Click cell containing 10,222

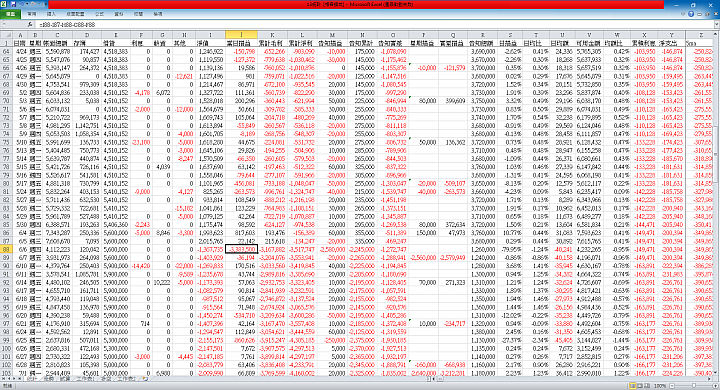163,283
